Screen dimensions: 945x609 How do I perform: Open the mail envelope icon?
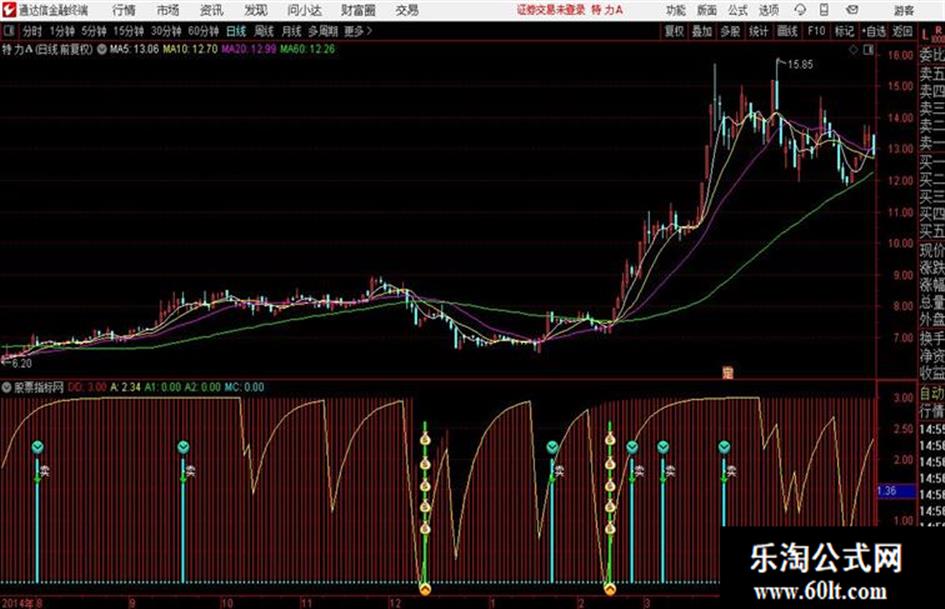click(x=852, y=10)
